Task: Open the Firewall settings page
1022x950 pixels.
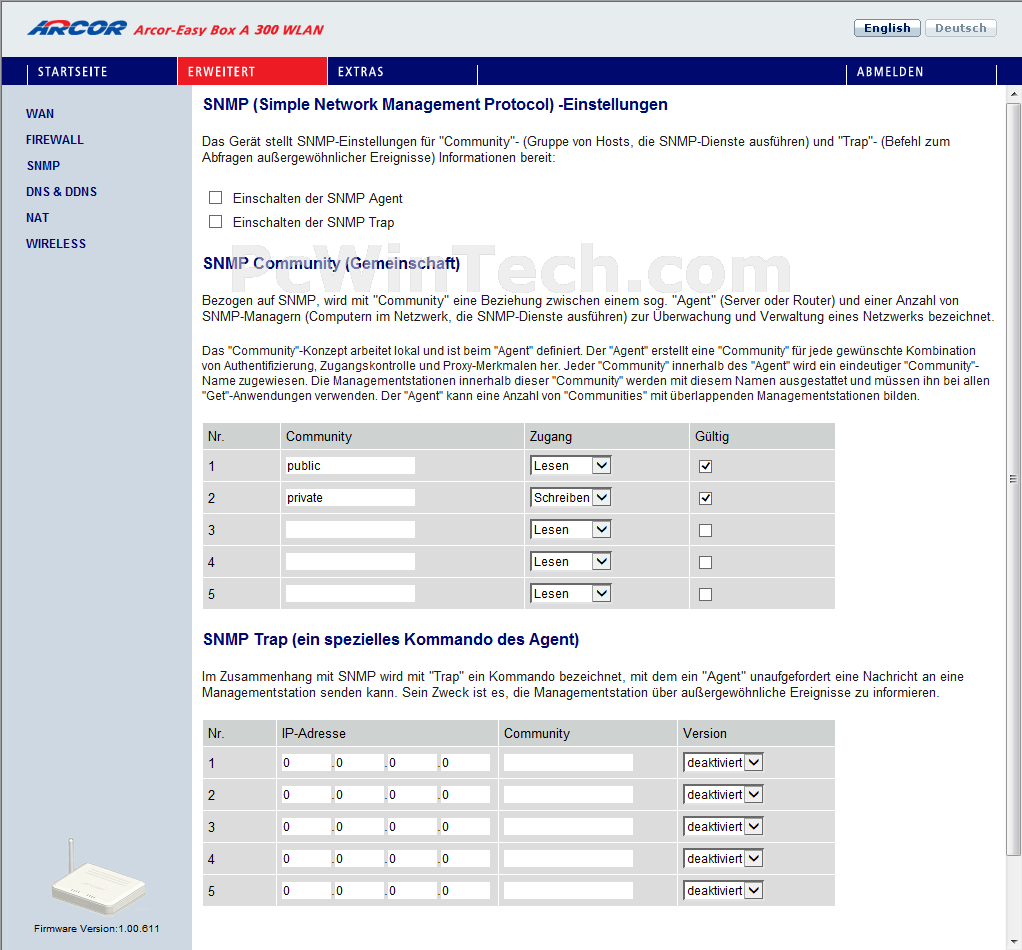Action: (55, 139)
